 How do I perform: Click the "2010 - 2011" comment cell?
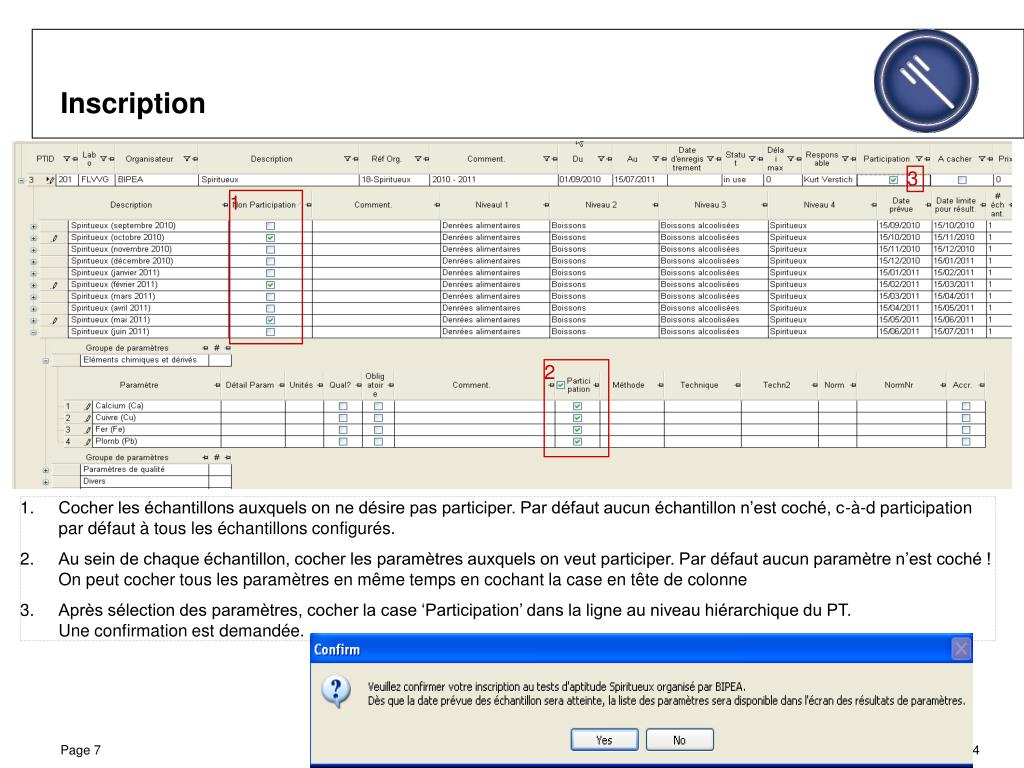pos(493,180)
